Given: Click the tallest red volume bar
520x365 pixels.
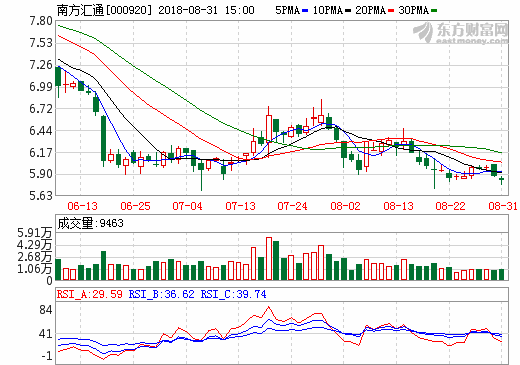Looking at the screenshot, I should (x=269, y=258).
